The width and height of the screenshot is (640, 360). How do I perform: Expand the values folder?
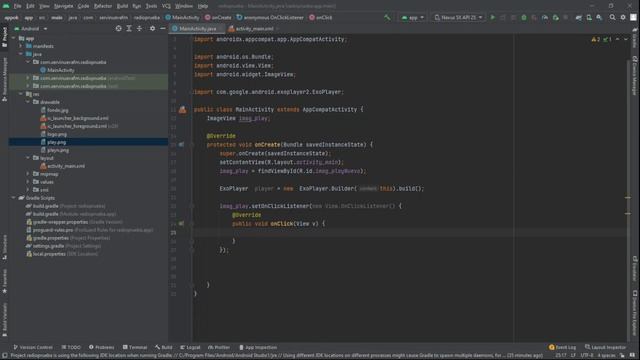pos(28,182)
